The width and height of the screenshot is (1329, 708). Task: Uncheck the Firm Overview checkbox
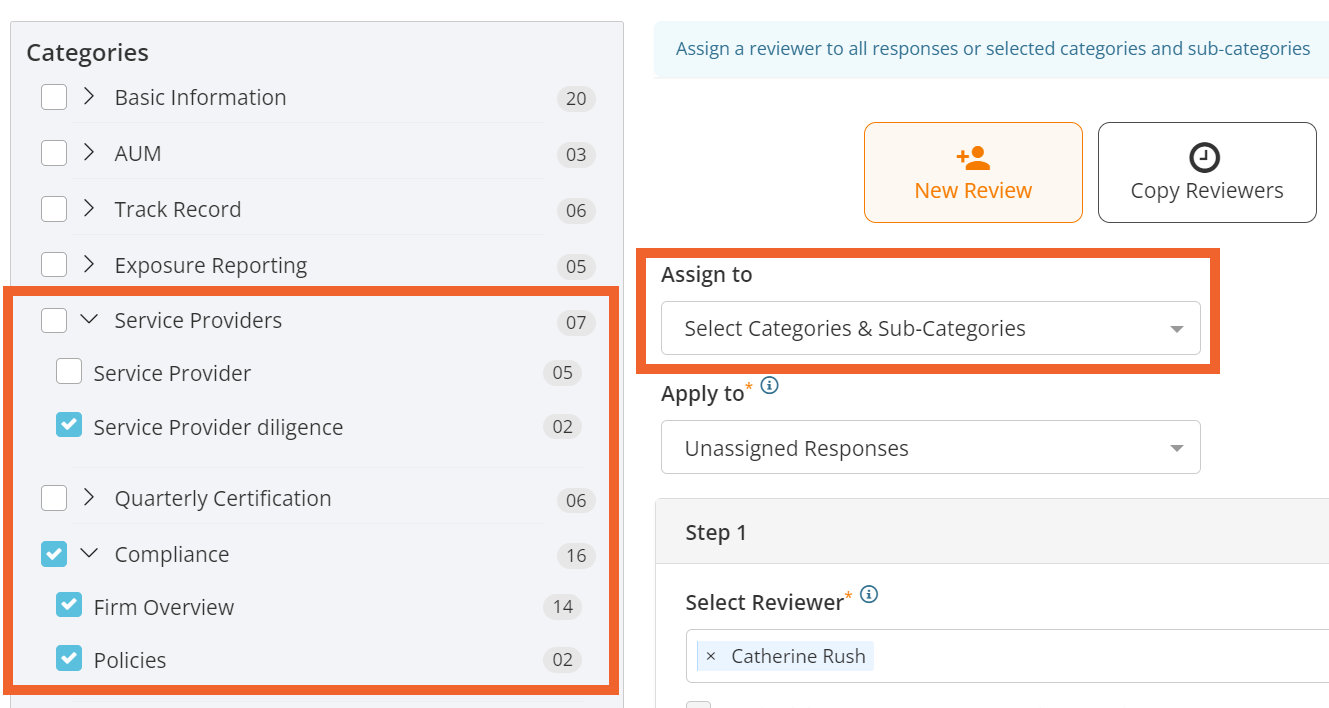(x=69, y=606)
